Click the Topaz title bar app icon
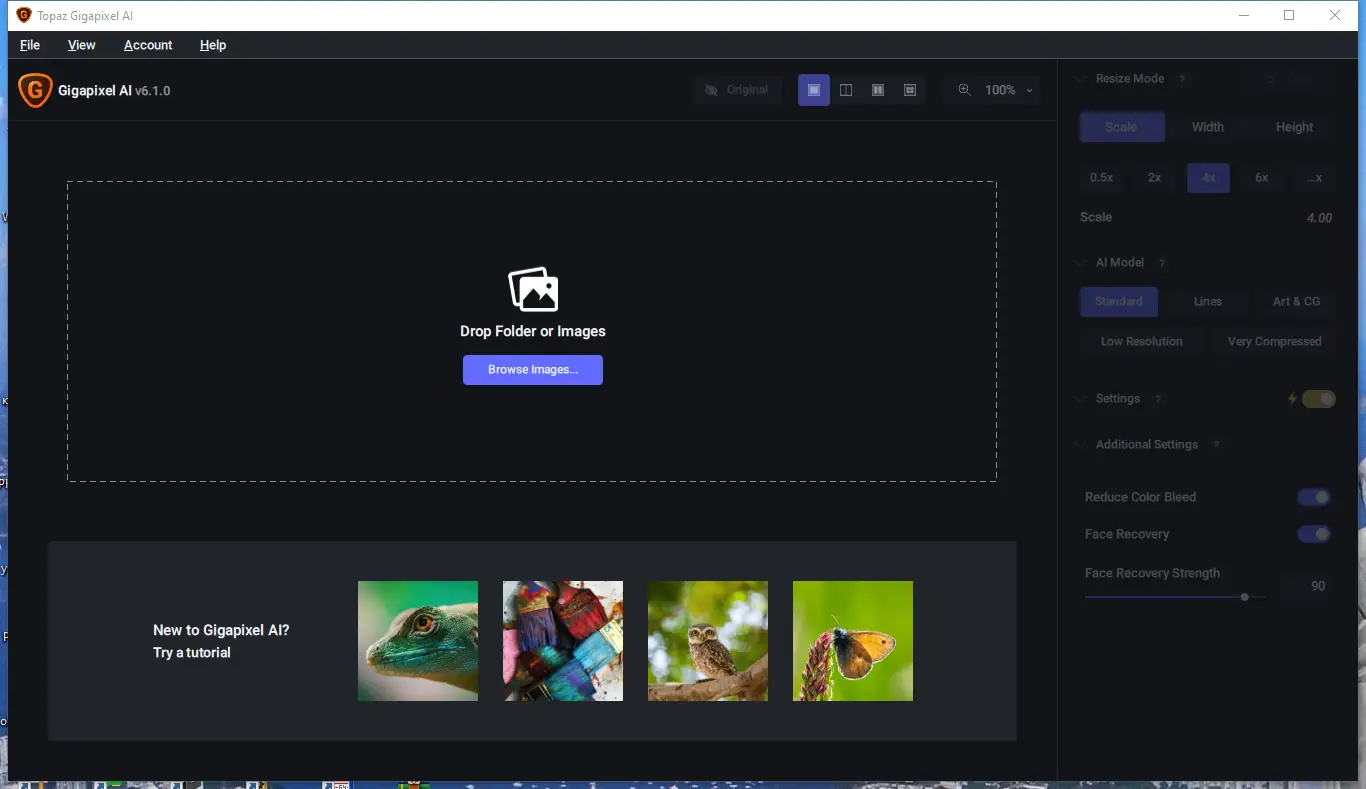The width and height of the screenshot is (1366, 789). (24, 15)
